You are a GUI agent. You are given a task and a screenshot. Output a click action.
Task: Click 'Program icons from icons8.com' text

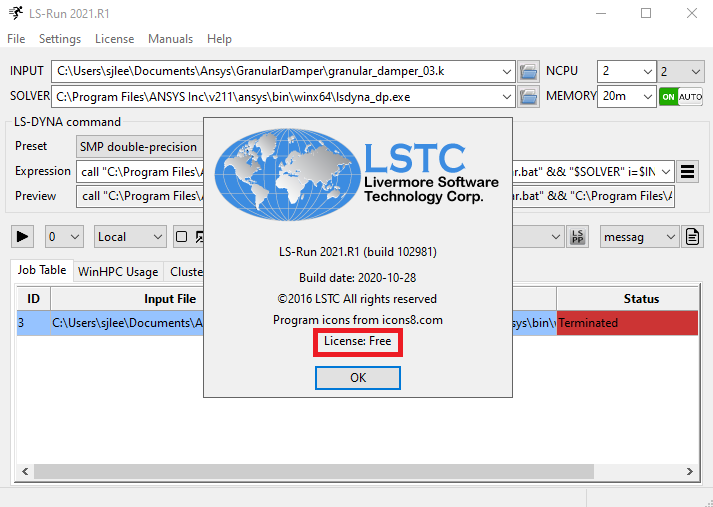[357, 320]
